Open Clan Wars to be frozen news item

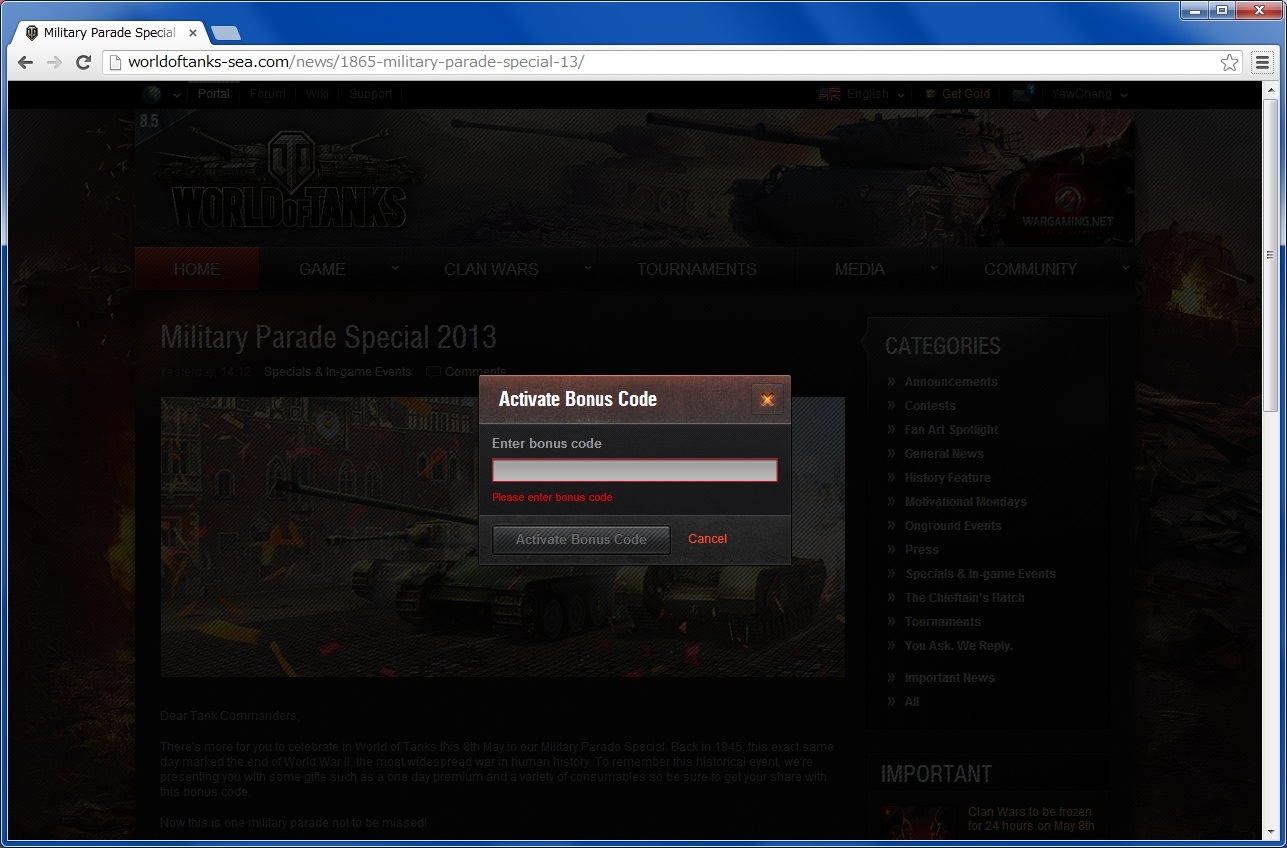click(x=1031, y=819)
